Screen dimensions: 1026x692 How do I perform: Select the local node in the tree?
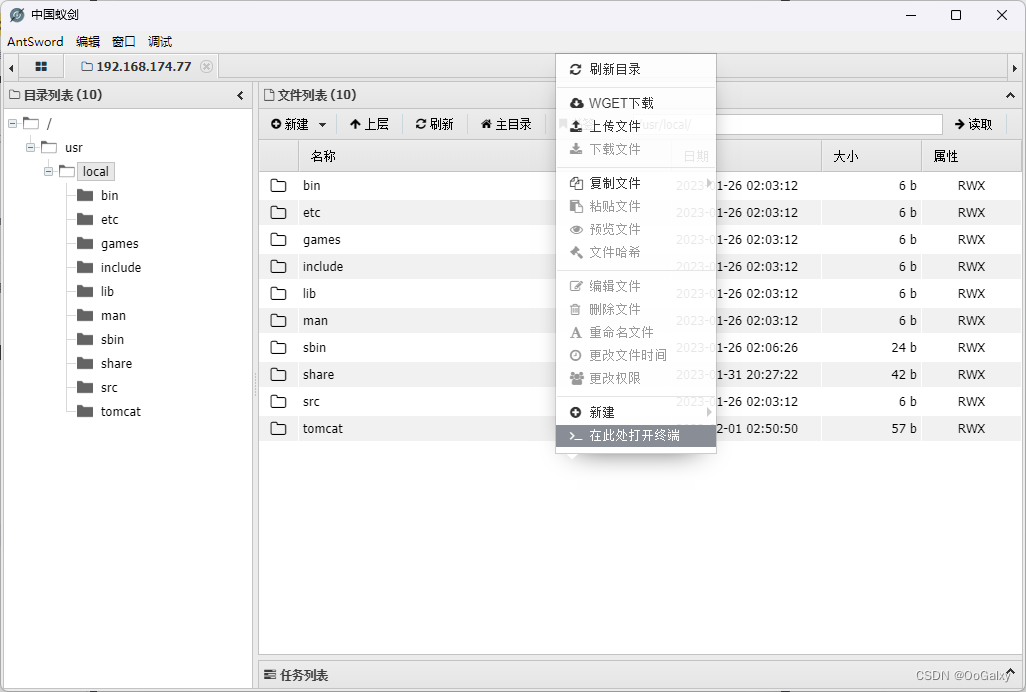coord(96,171)
